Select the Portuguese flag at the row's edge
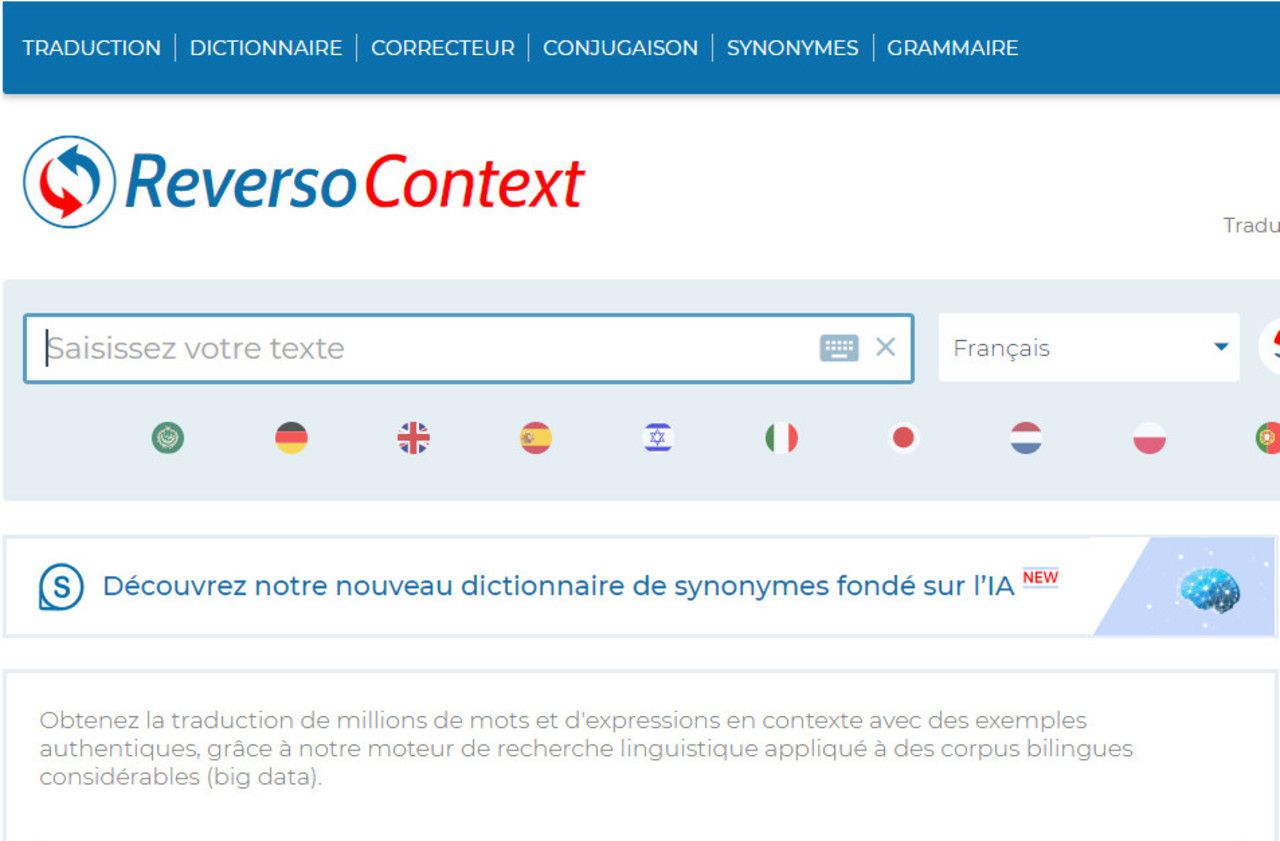1280x841 pixels. tap(1267, 438)
